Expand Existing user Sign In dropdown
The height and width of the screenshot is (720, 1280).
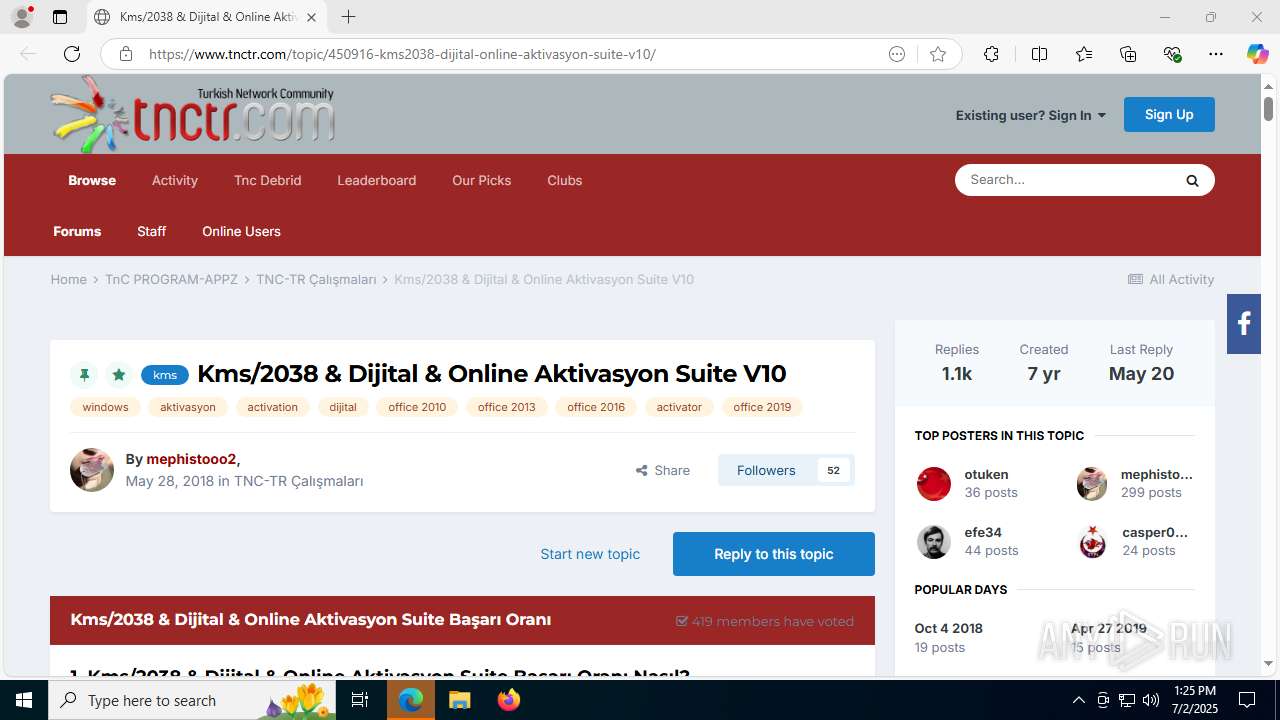click(1031, 115)
